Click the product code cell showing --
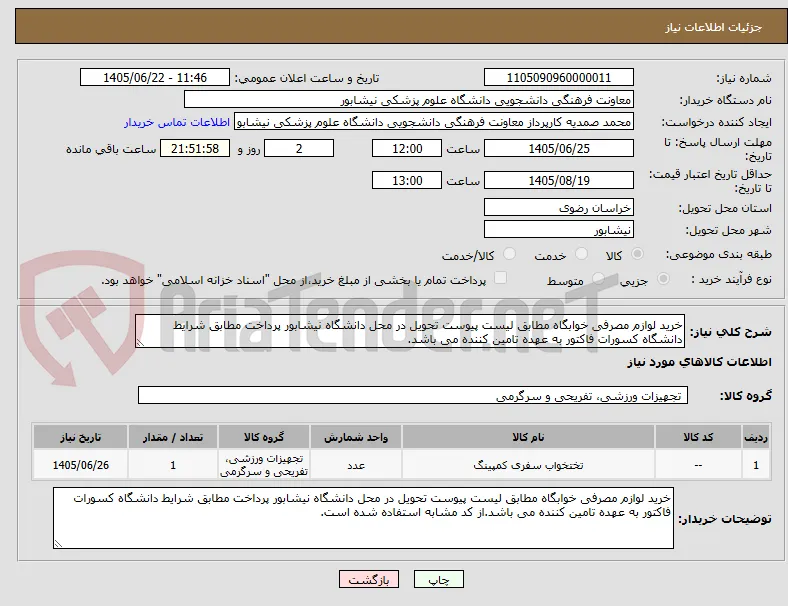This screenshot has height=606, width=788. [x=698, y=465]
